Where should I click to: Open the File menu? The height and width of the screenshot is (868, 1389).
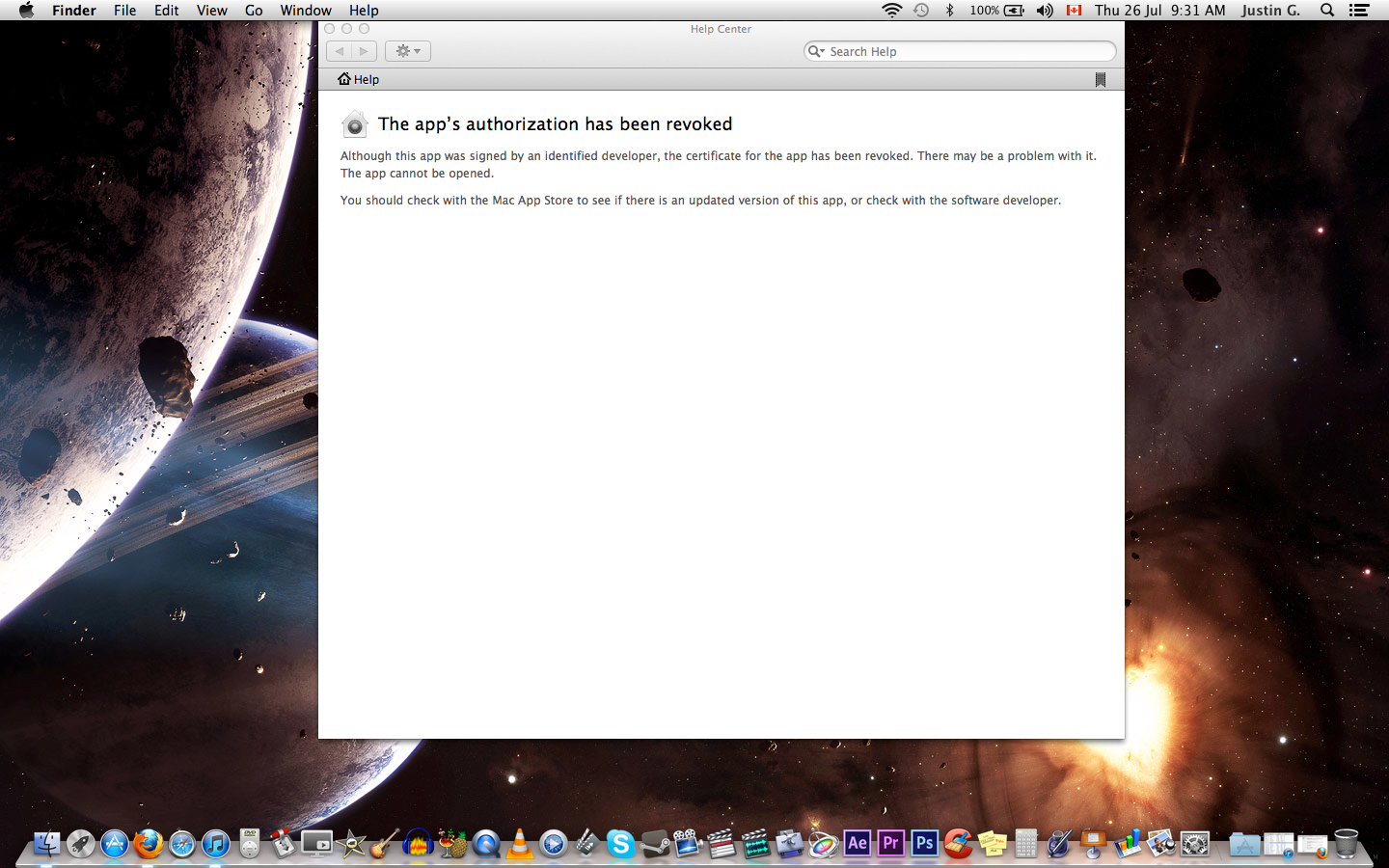point(124,10)
